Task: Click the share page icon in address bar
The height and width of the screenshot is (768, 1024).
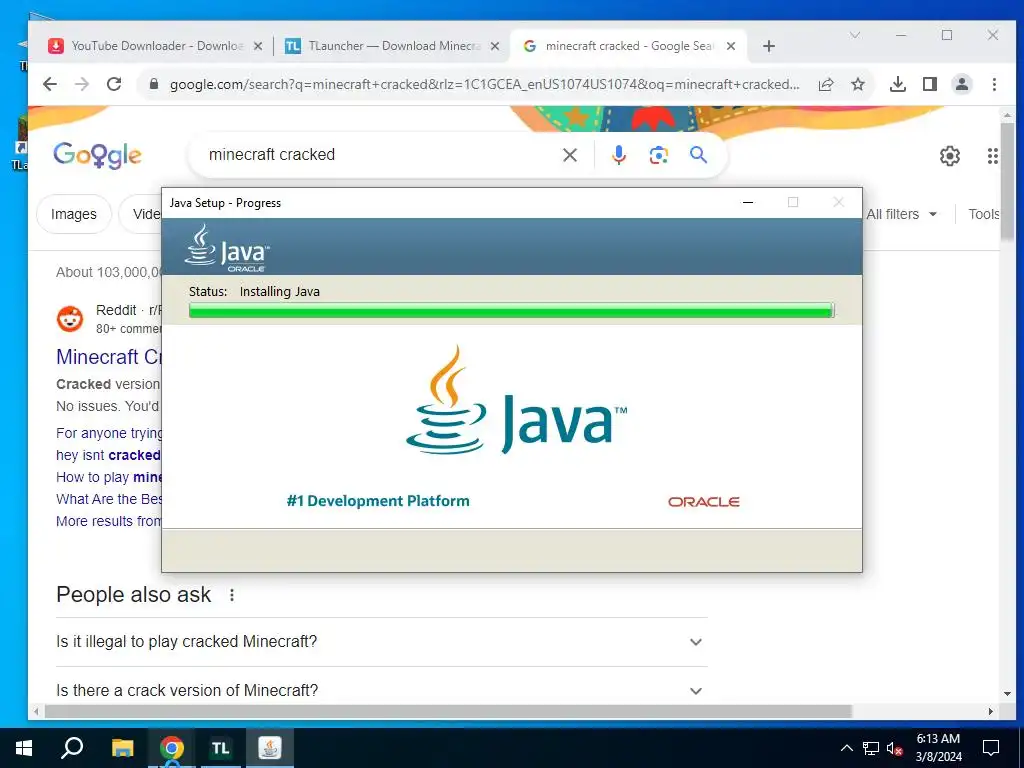Action: click(x=826, y=84)
